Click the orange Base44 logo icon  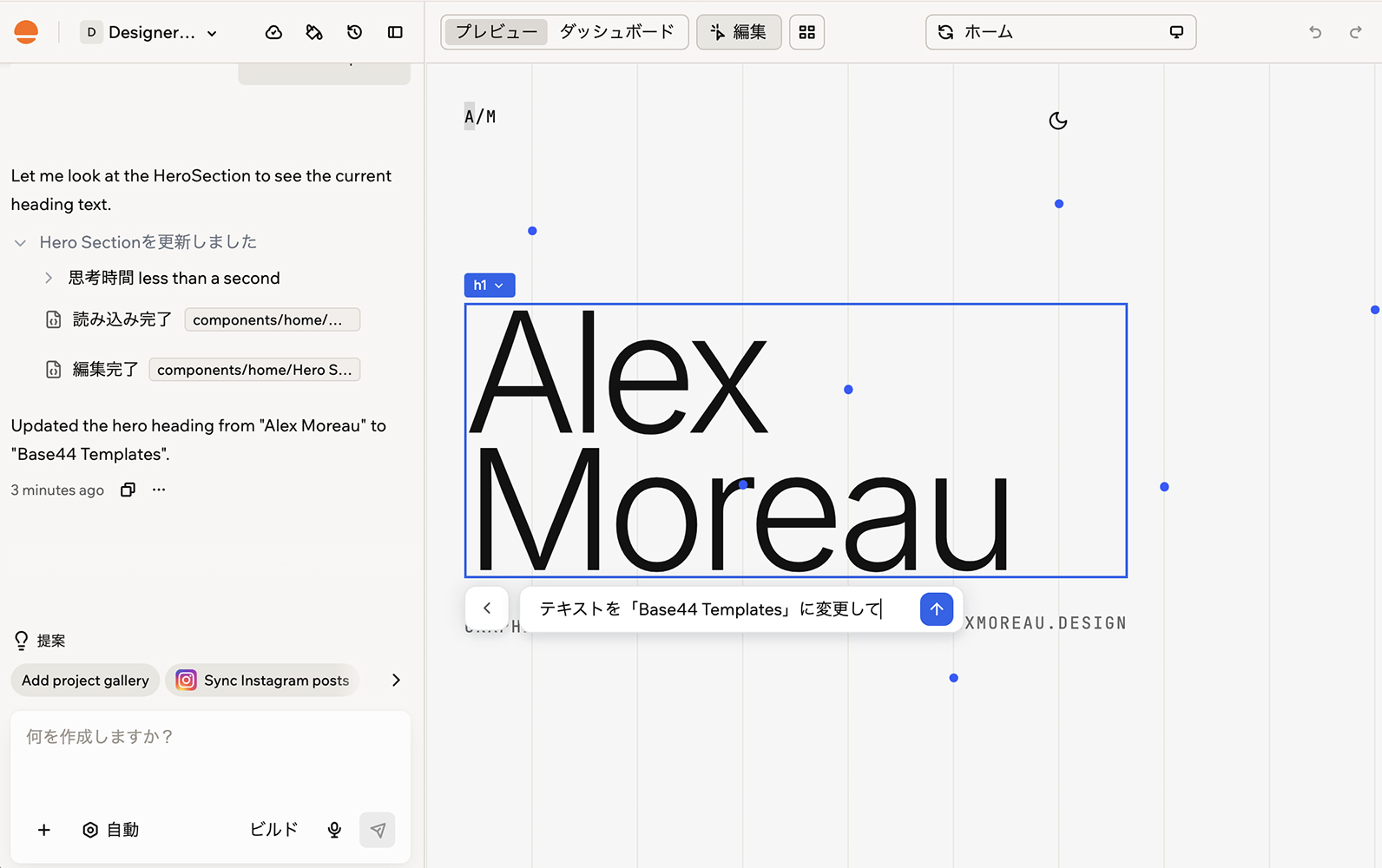coord(26,32)
